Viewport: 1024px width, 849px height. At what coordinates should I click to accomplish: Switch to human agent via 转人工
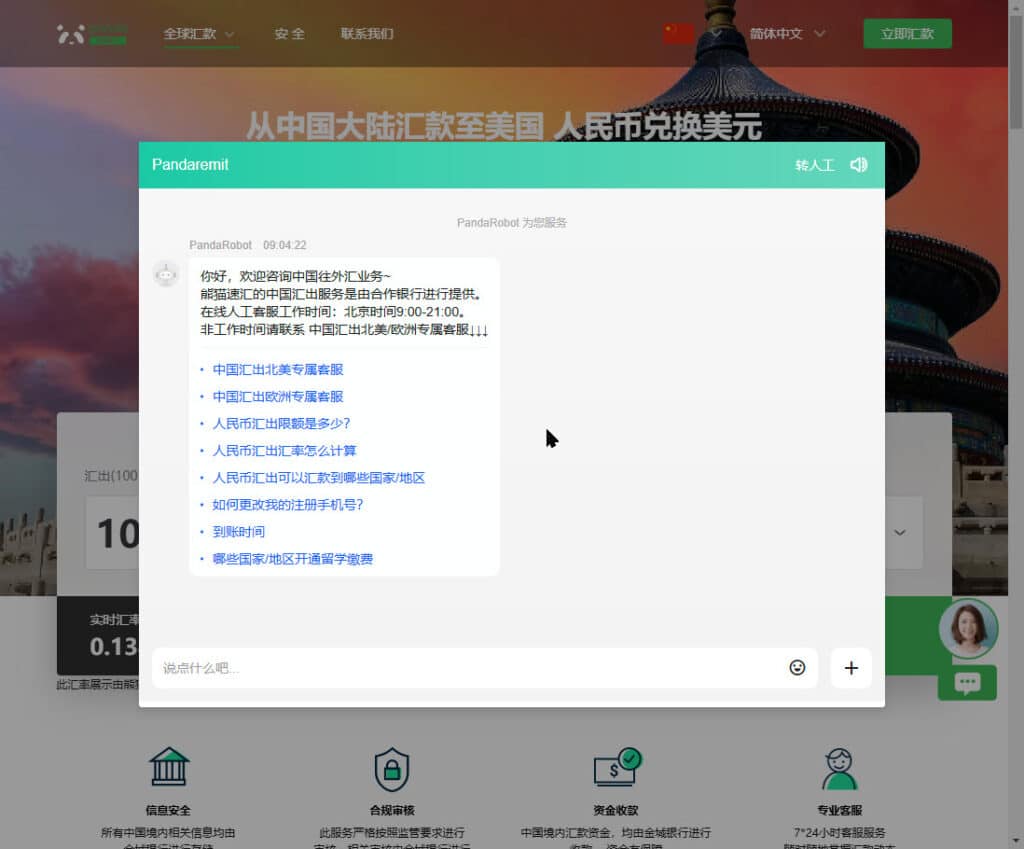point(814,165)
